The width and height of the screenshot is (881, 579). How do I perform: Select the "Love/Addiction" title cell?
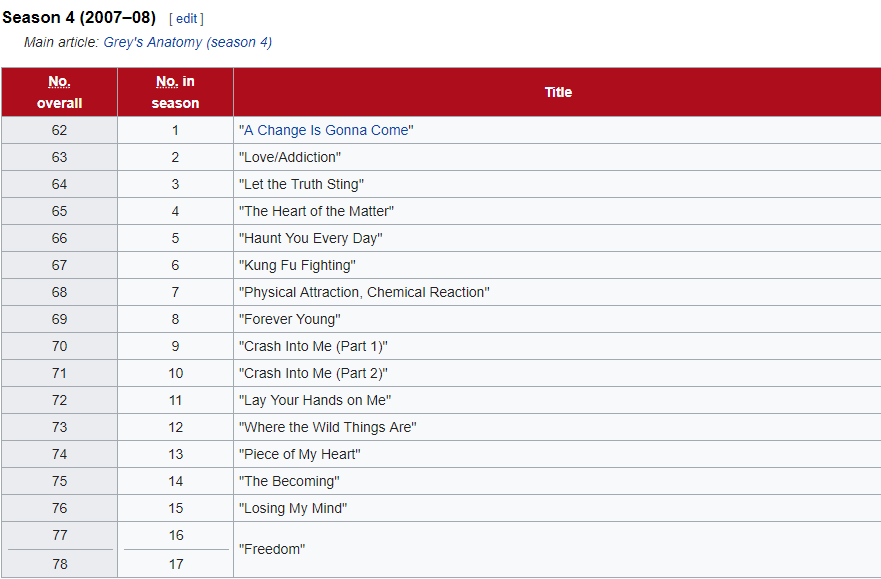click(557, 157)
